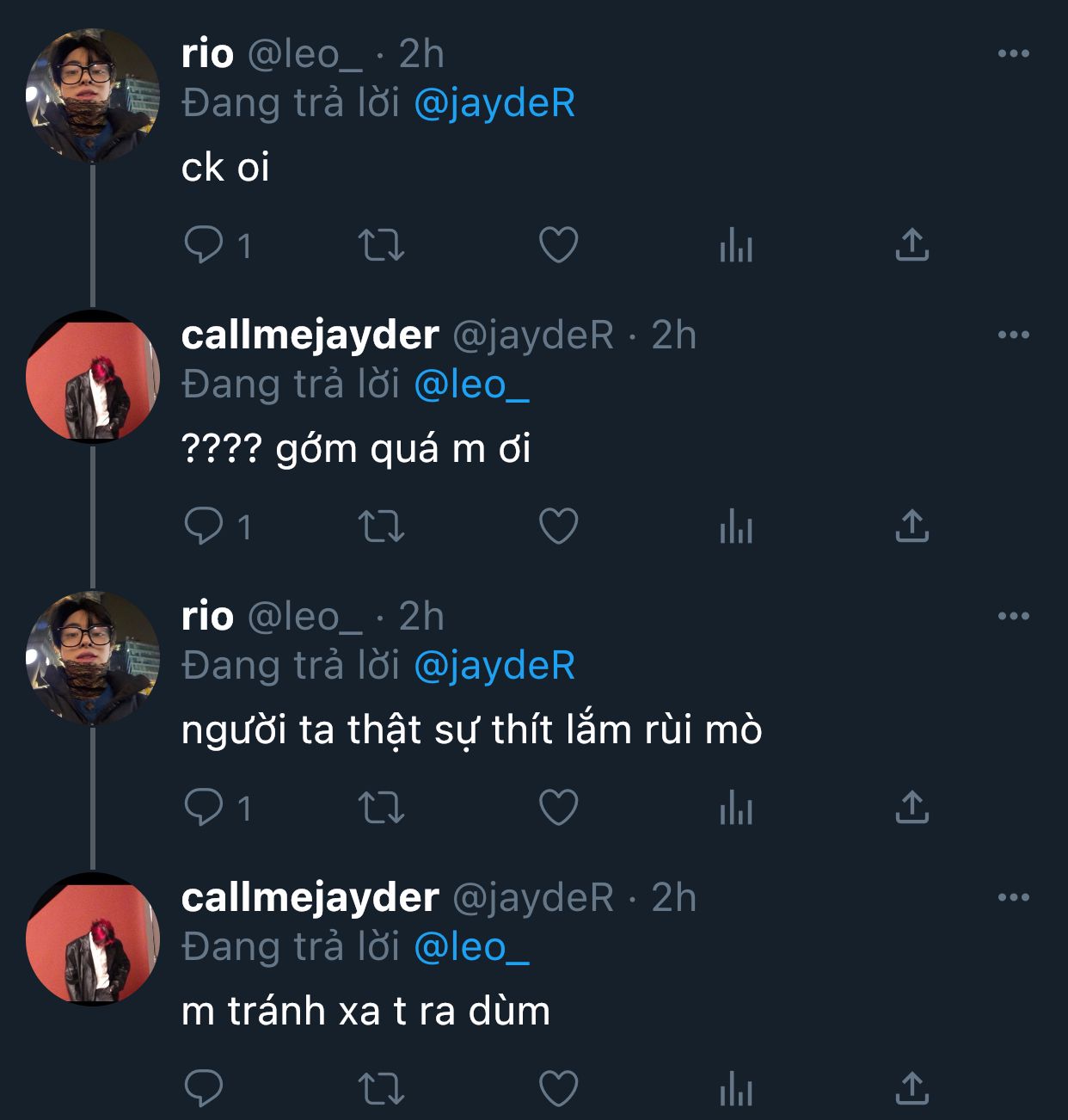Image resolution: width=1068 pixels, height=1120 pixels.
Task: Retweet the "gớm quá m ơi" tweet
Action: [381, 526]
